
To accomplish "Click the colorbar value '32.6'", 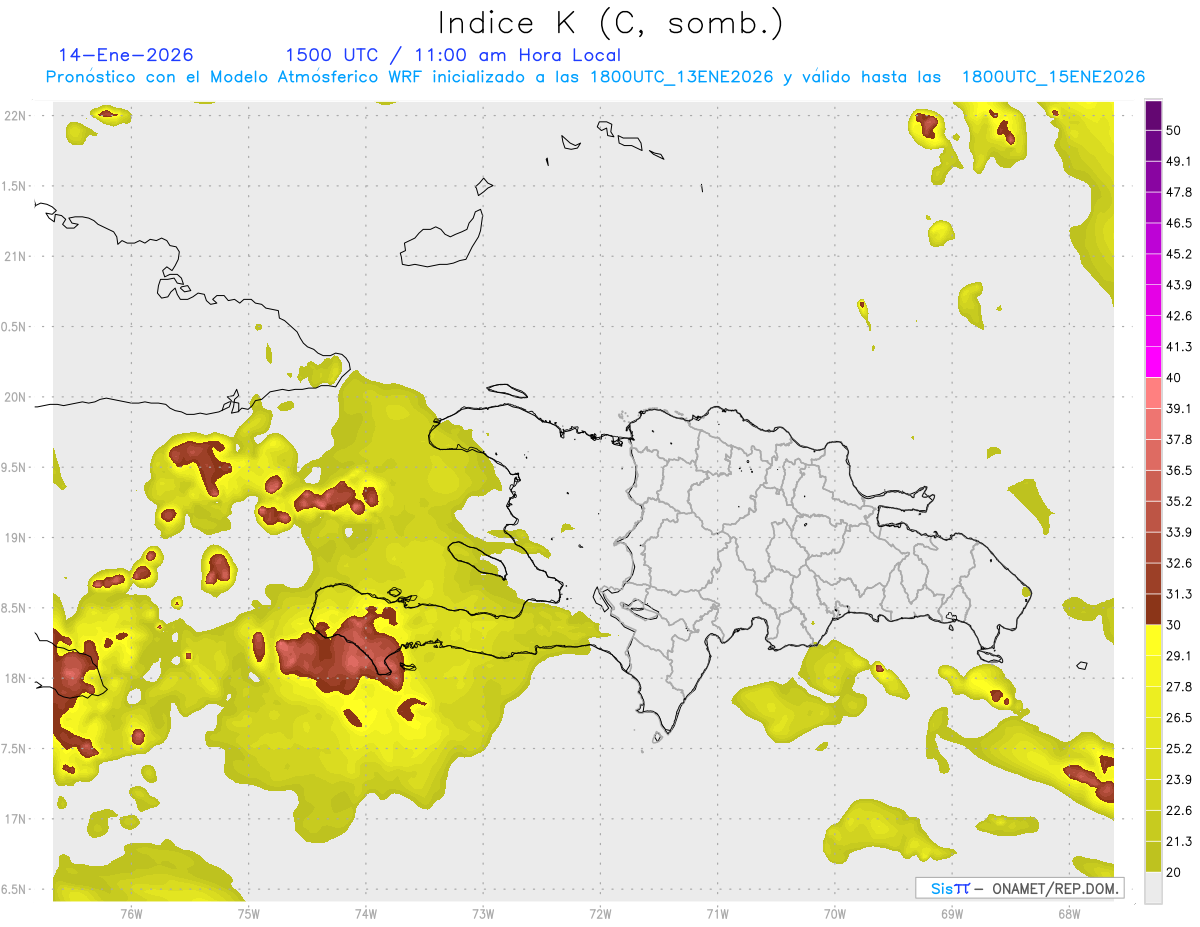I will 1179,563.
